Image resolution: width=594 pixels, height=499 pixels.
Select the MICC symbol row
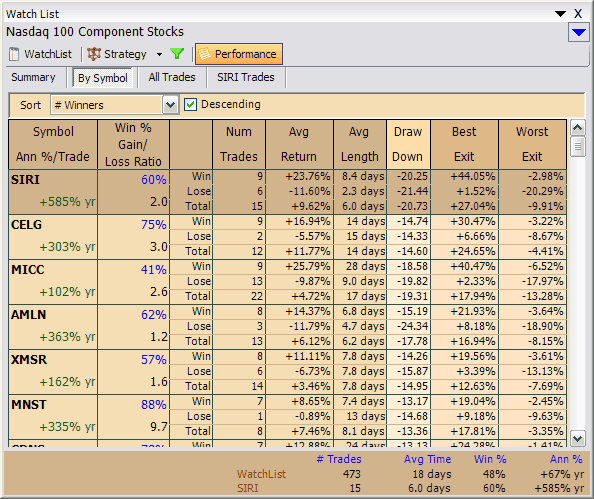pos(288,282)
